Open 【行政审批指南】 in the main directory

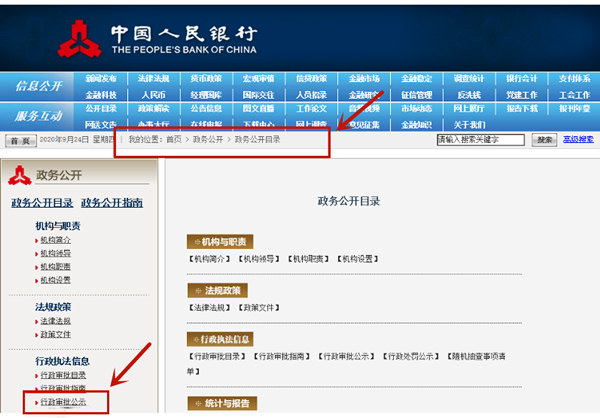click(x=281, y=356)
